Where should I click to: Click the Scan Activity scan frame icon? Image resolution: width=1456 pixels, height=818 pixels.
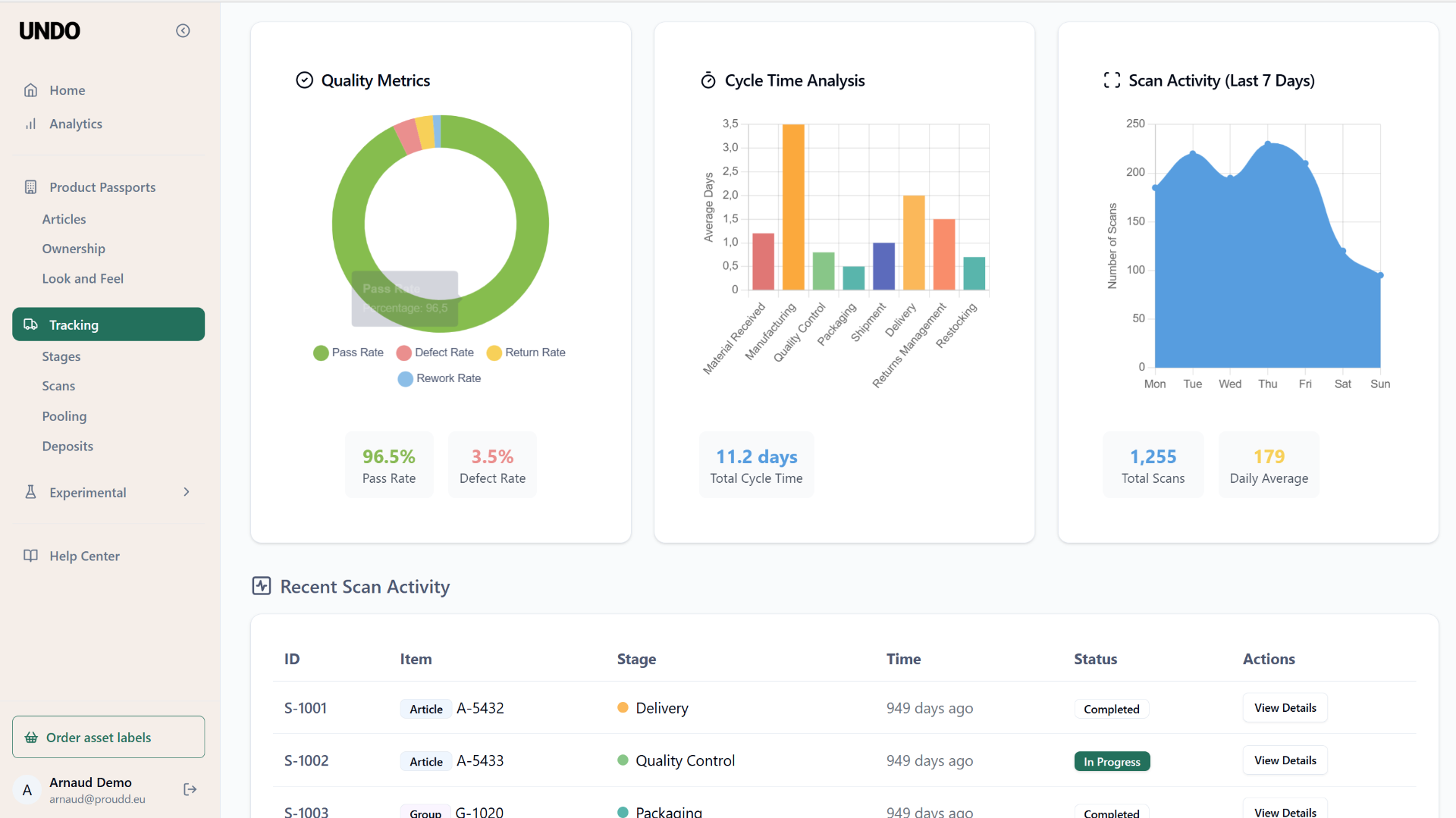coord(1112,80)
